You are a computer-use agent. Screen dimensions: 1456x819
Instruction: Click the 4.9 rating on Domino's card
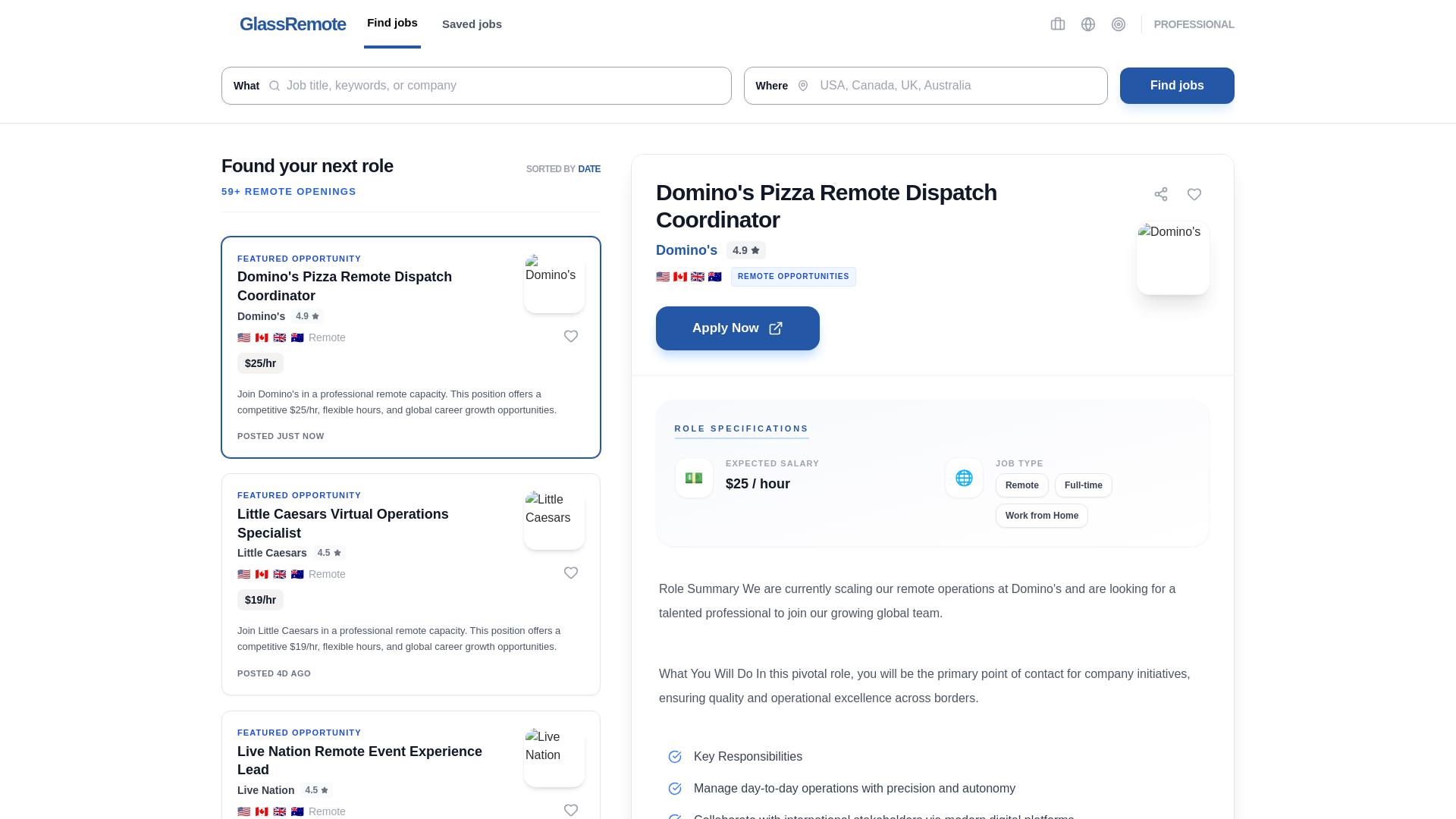308,316
